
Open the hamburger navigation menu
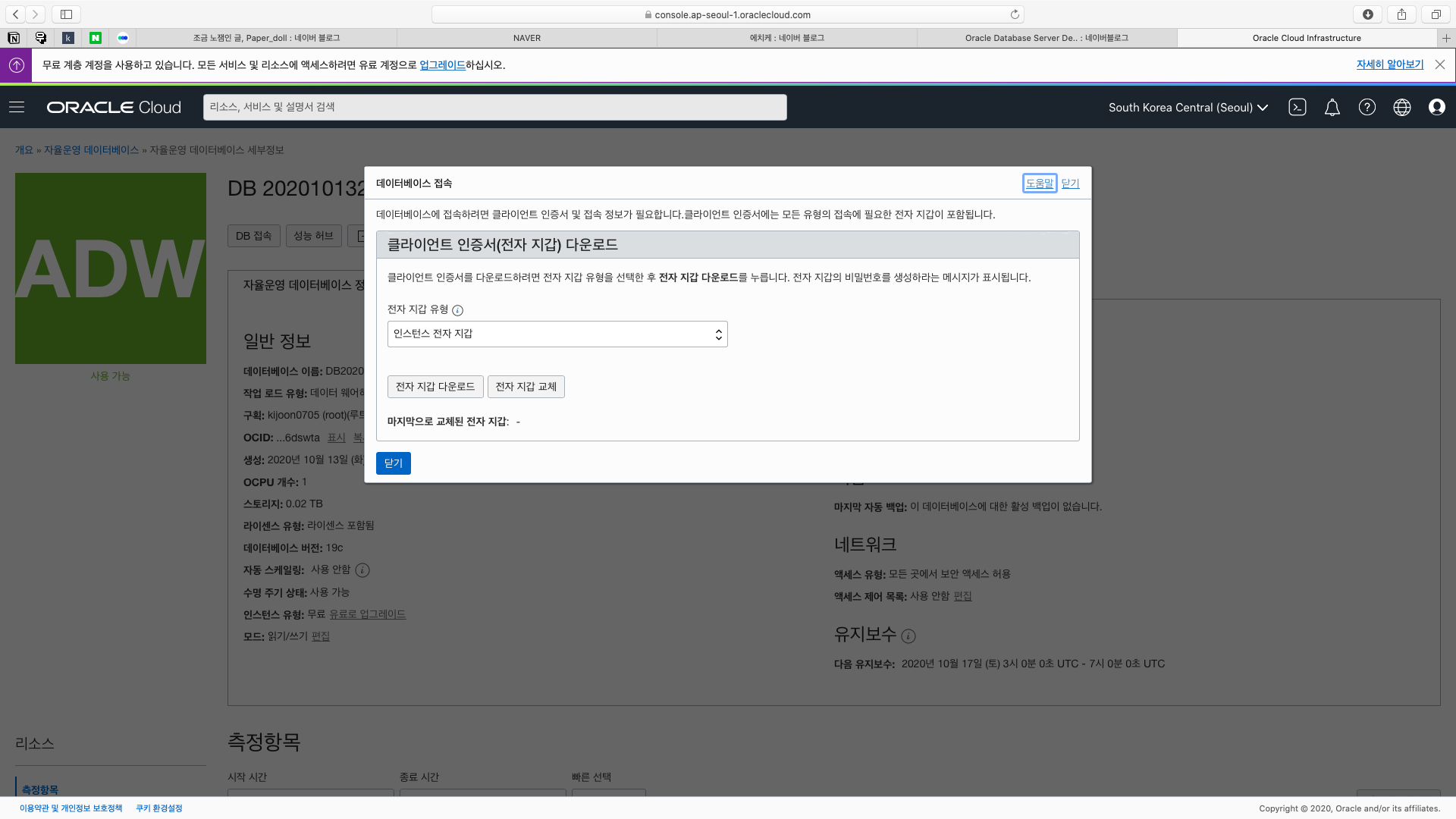(17, 107)
